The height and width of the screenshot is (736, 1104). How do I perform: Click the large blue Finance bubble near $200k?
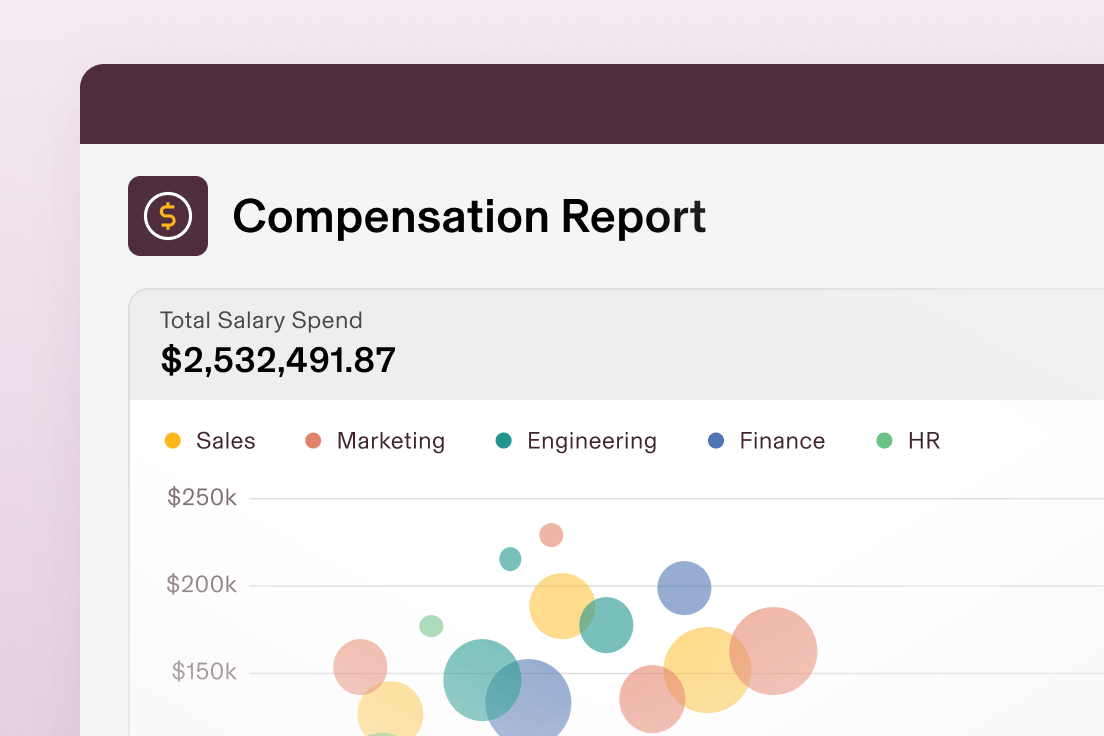pyautogui.click(x=684, y=588)
